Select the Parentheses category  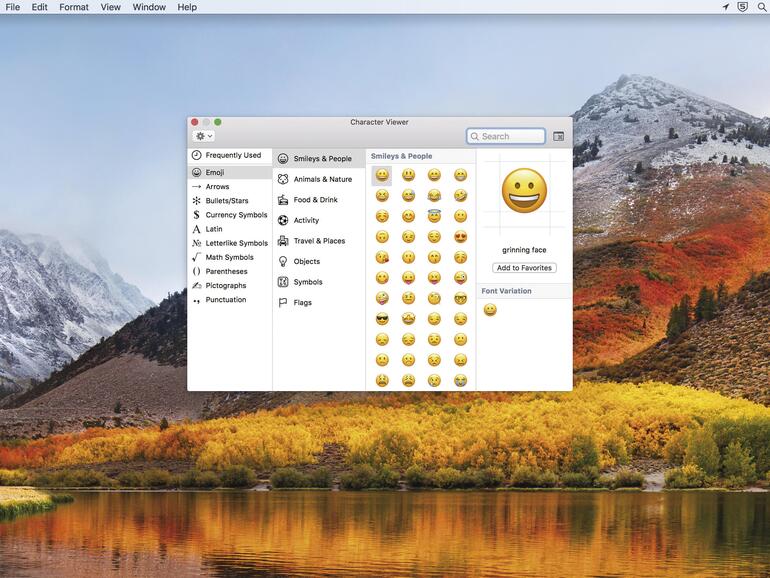229,271
